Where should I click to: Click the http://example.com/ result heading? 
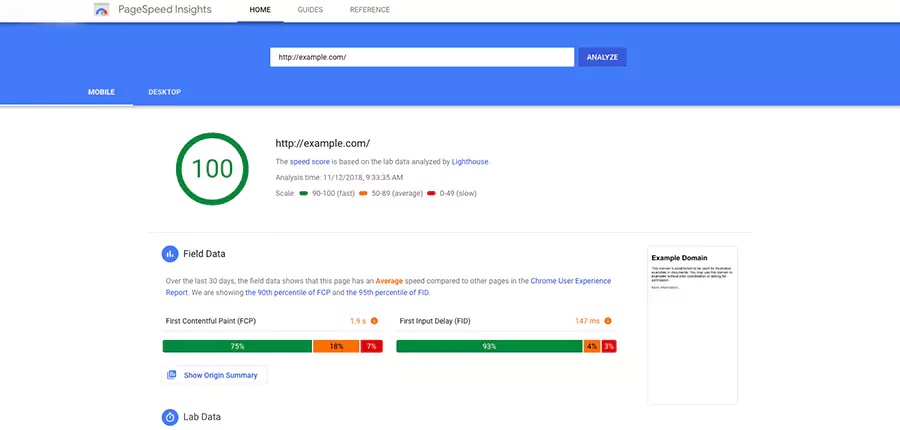323,143
